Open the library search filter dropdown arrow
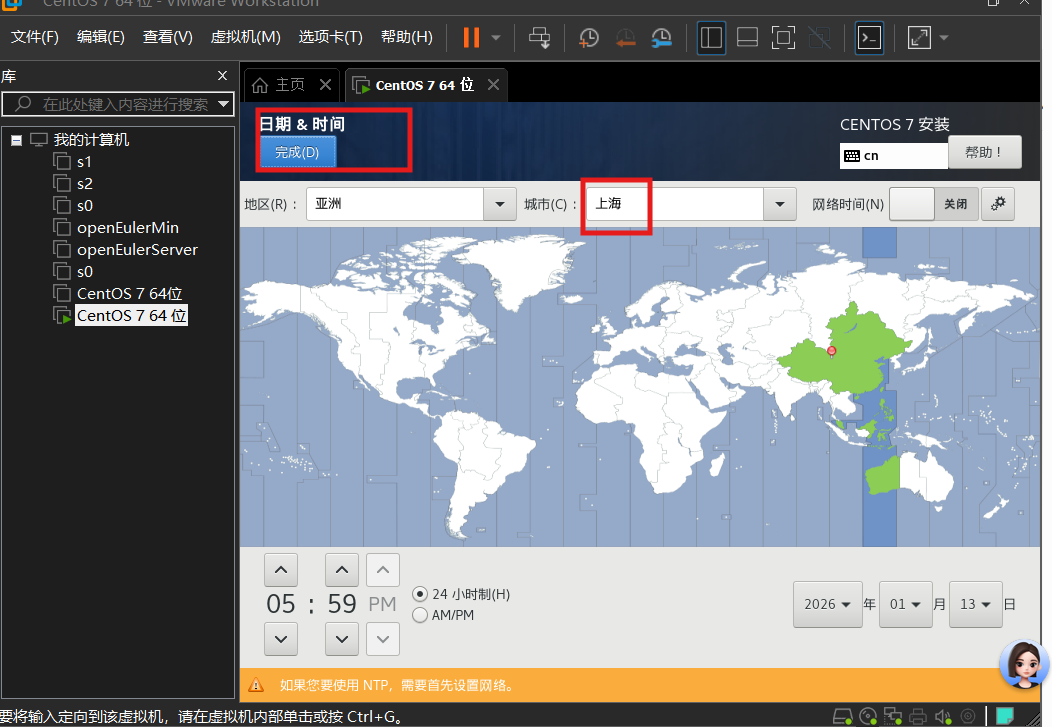 point(223,104)
